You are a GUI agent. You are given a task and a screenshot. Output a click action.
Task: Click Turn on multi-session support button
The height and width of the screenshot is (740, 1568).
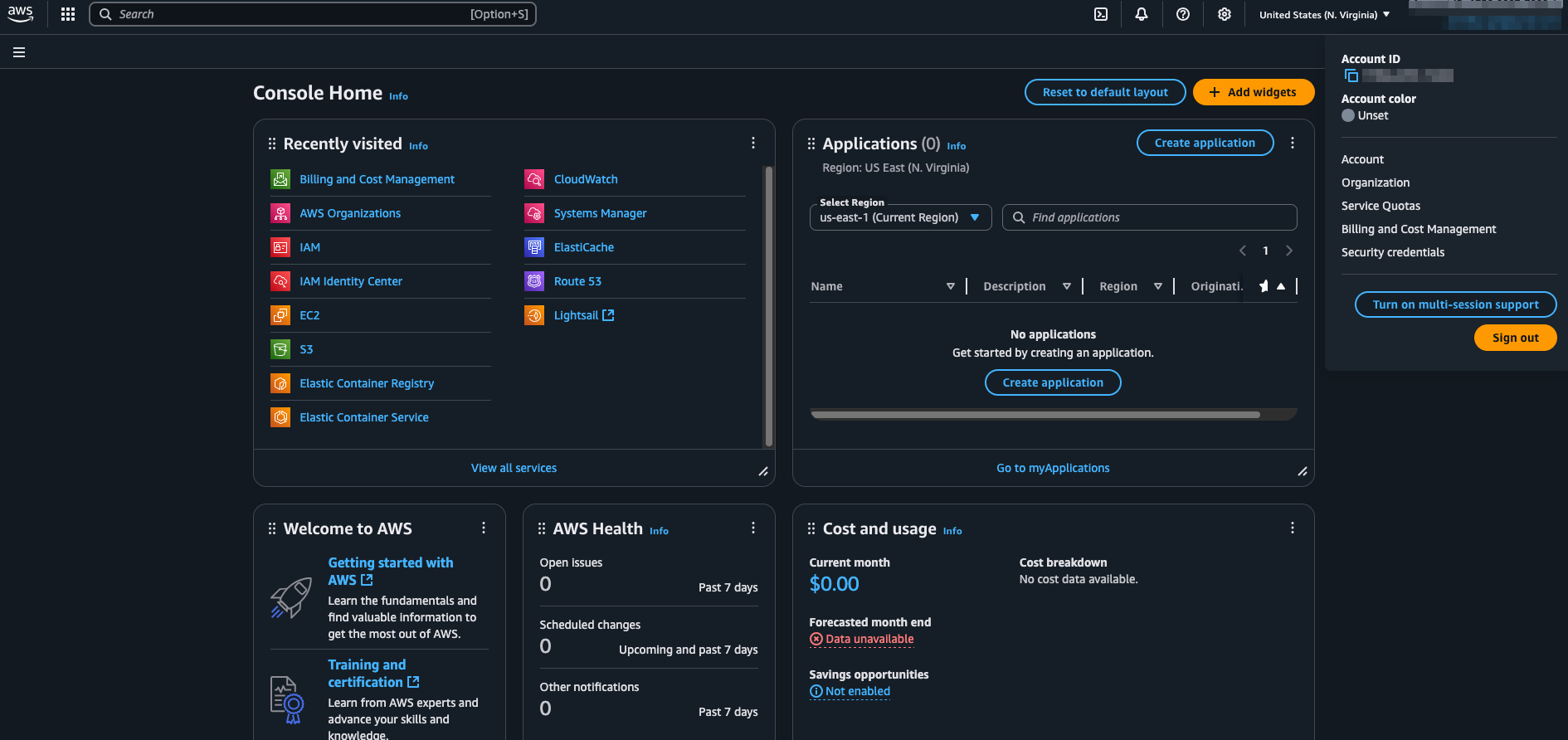point(1455,304)
